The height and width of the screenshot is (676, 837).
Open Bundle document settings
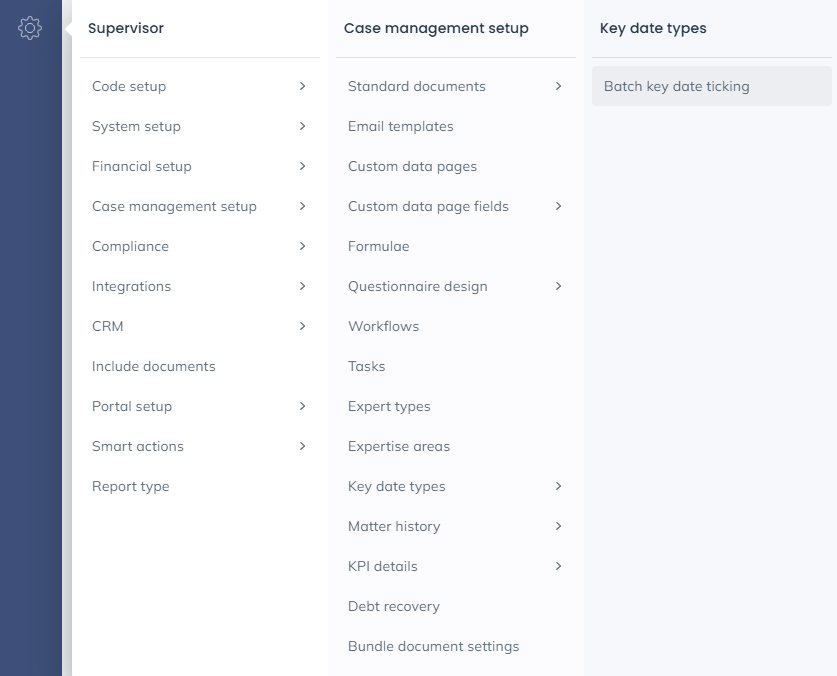click(433, 646)
